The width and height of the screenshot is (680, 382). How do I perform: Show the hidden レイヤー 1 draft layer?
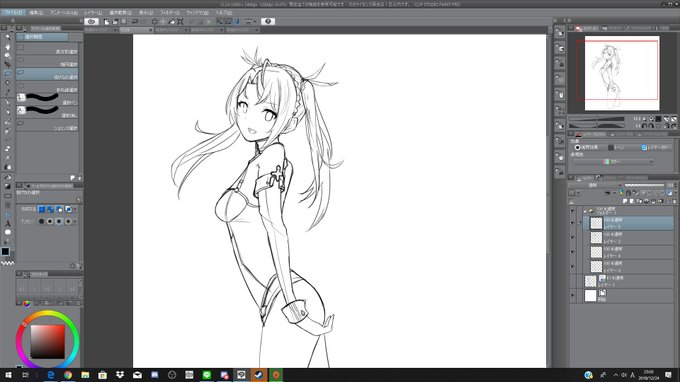click(572, 281)
